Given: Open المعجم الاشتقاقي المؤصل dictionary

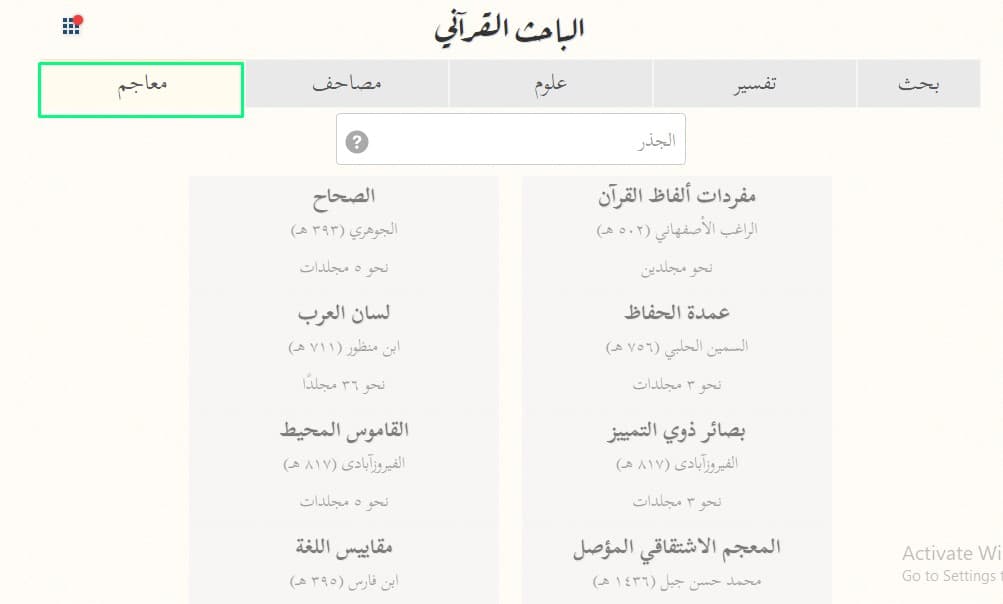Looking at the screenshot, I should click(677, 548).
